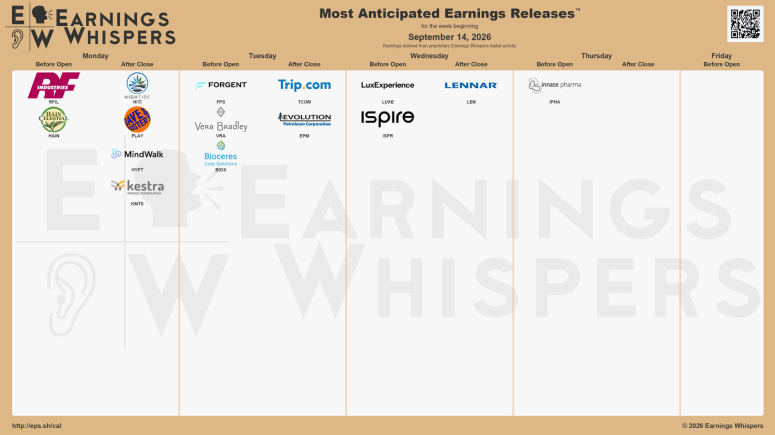
Task: Click the Vera Bradley logo
Action: pyautogui.click(x=221, y=120)
